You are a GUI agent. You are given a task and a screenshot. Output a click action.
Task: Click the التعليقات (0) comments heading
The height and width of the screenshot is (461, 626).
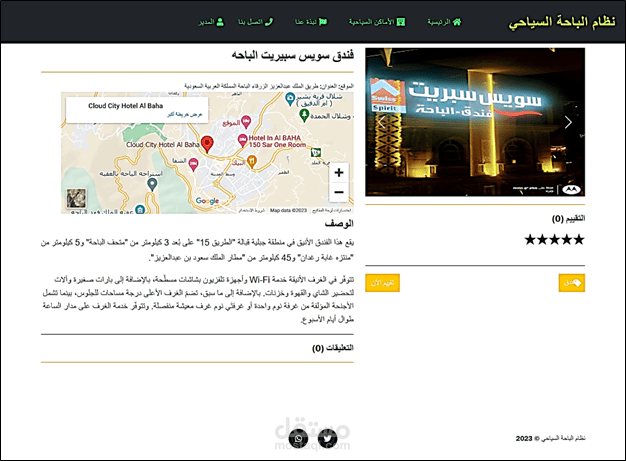[x=333, y=348]
